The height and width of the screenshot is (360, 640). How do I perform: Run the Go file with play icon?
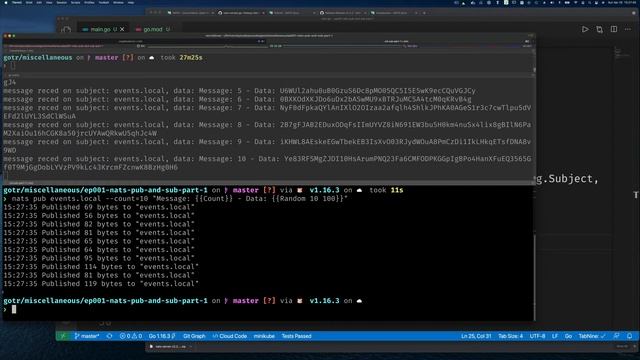point(585,29)
